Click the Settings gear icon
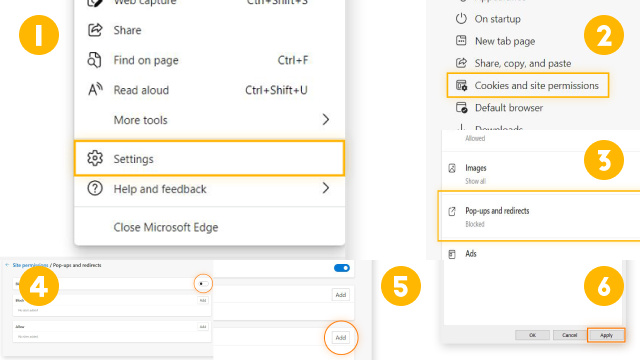 (x=95, y=158)
